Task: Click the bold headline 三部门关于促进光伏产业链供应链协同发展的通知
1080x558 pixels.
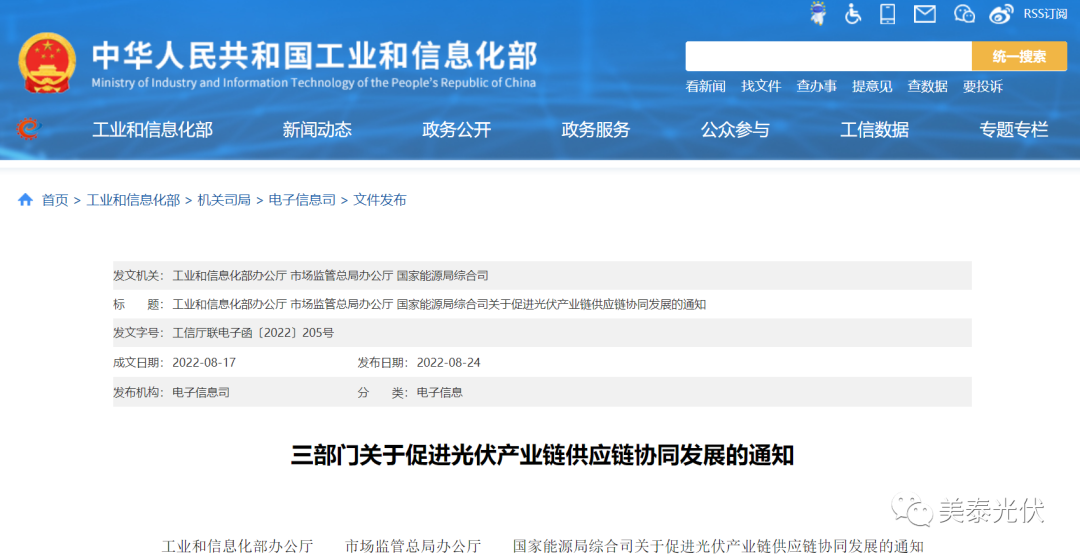Action: coord(542,455)
